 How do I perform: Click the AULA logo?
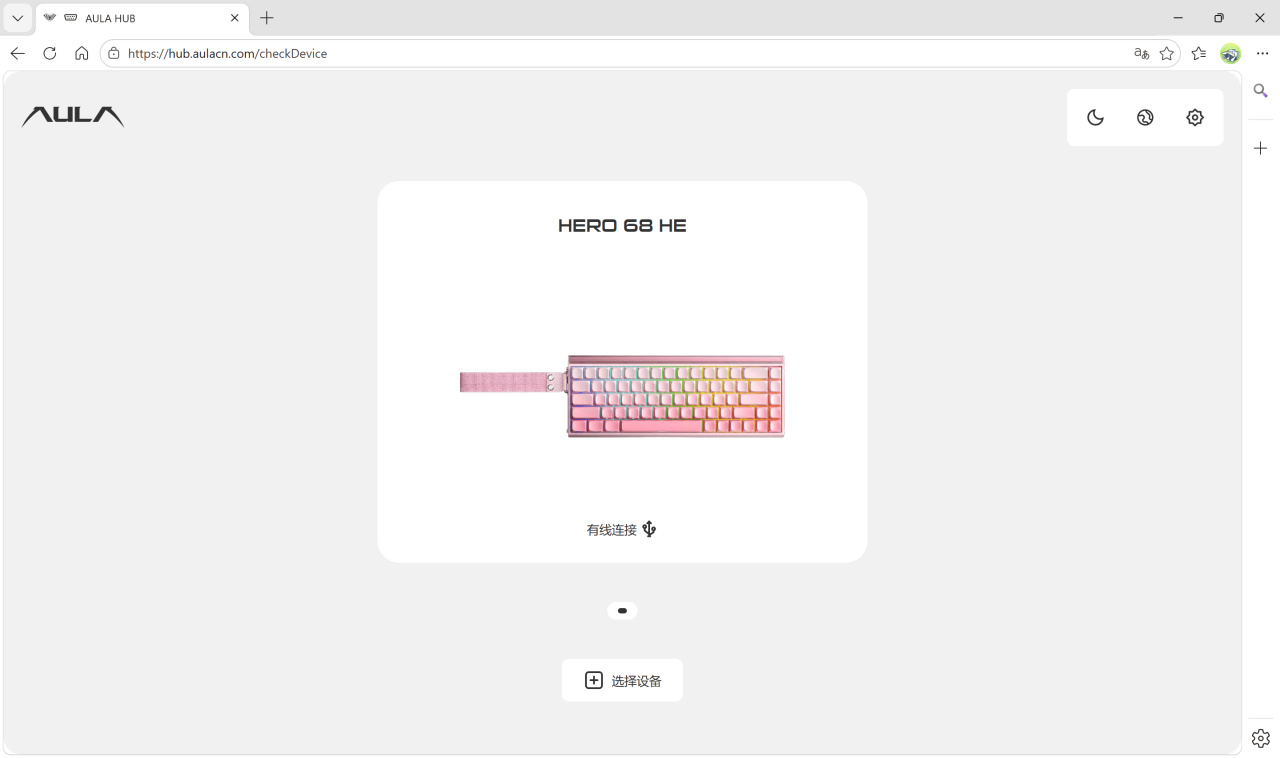click(73, 117)
